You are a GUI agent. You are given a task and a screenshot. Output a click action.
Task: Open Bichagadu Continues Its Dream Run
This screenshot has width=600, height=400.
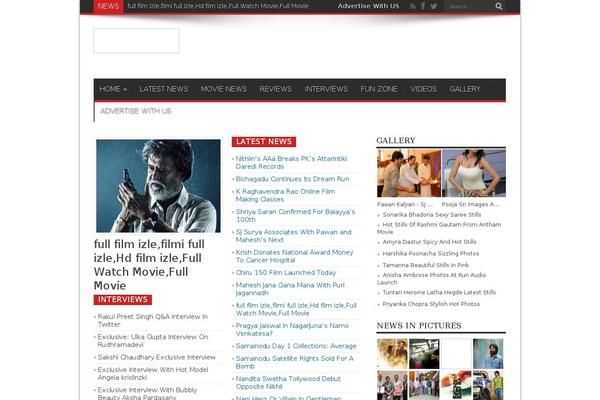292,179
